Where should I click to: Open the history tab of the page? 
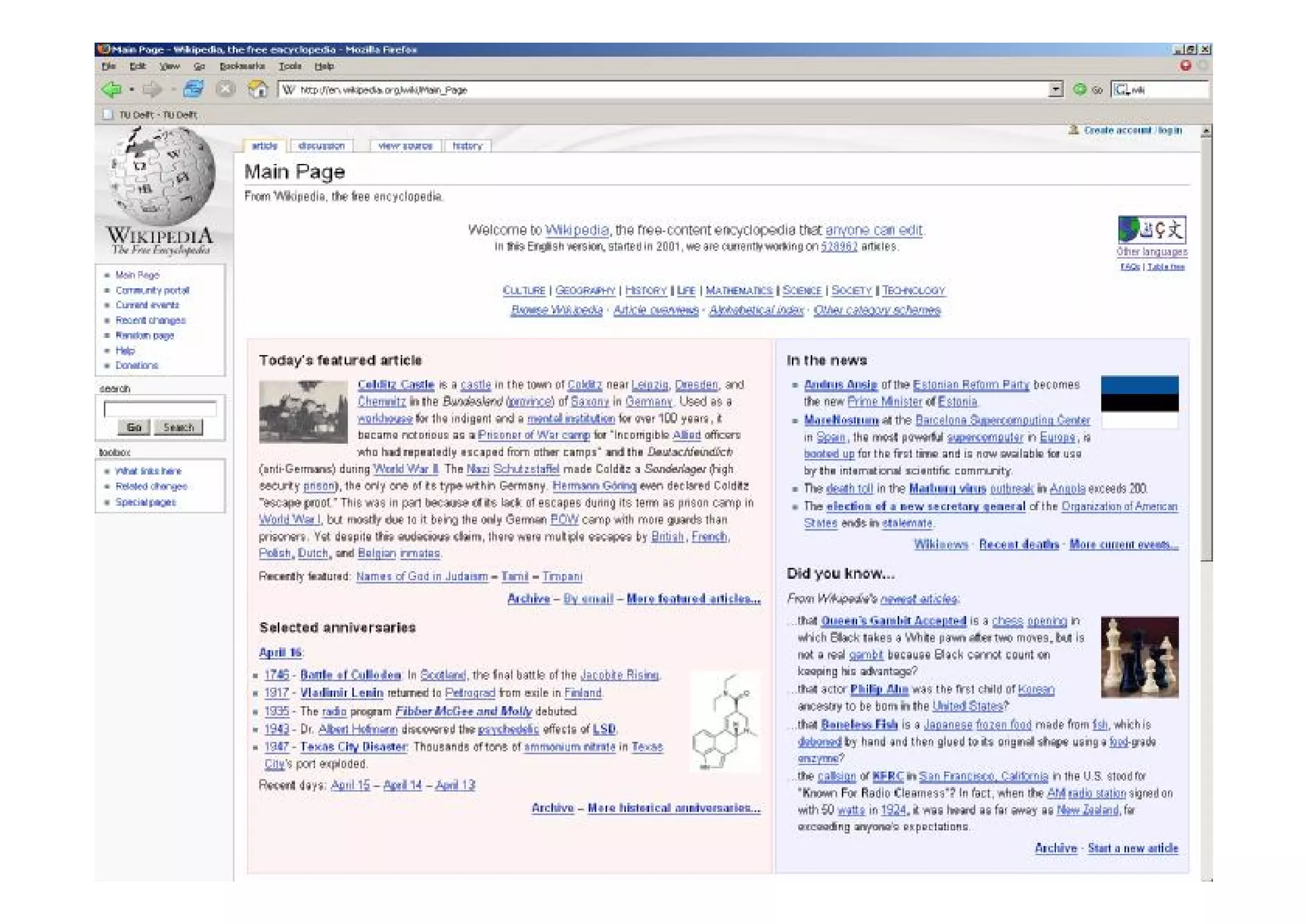point(467,146)
